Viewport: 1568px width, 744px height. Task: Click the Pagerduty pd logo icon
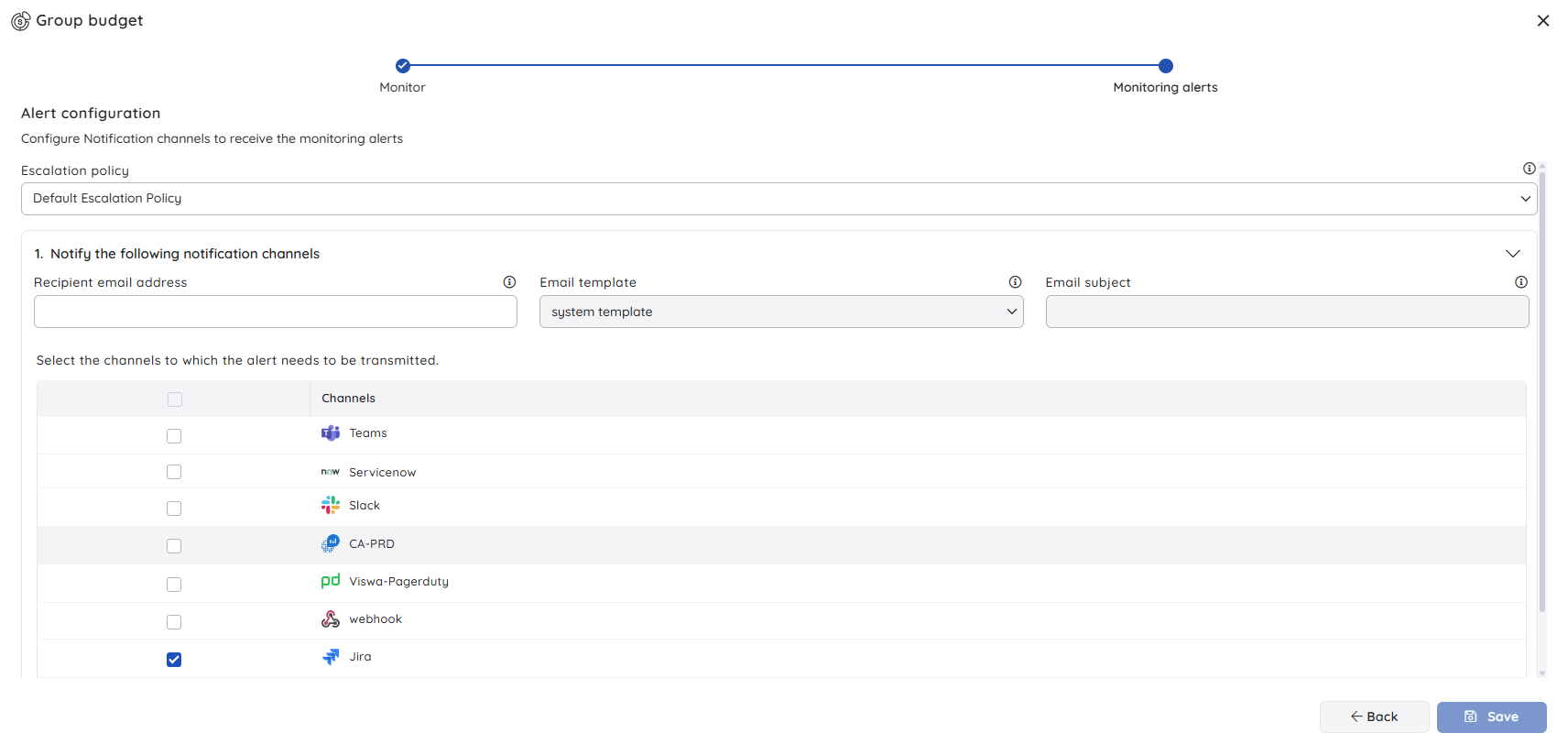331,581
